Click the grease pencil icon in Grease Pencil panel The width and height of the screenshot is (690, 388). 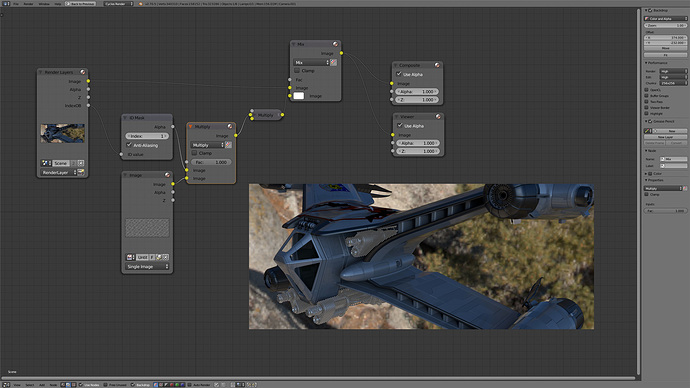pyautogui.click(x=647, y=131)
